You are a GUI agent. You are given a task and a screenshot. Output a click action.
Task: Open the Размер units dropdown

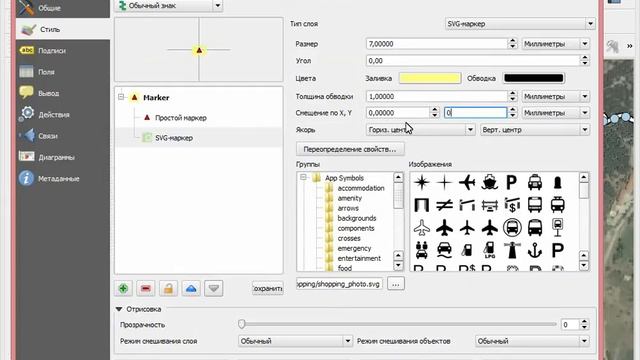pyautogui.click(x=556, y=44)
